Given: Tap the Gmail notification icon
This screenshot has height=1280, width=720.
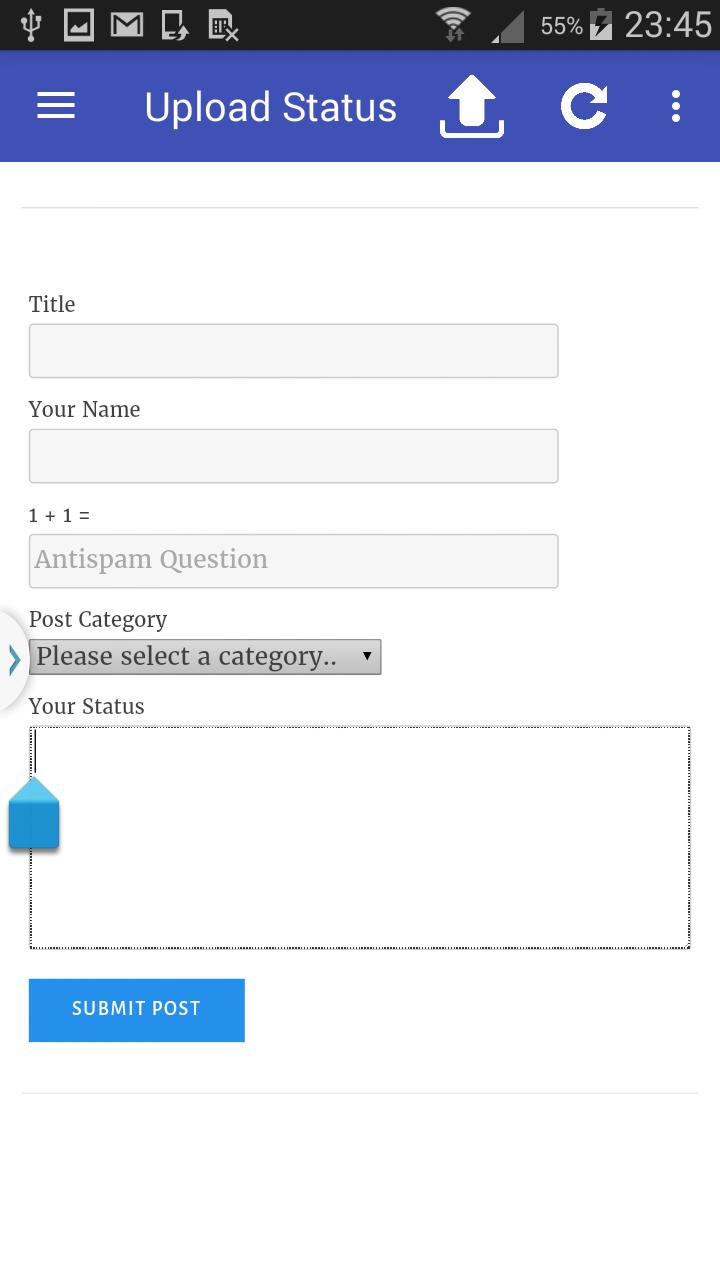Looking at the screenshot, I should pos(126,25).
